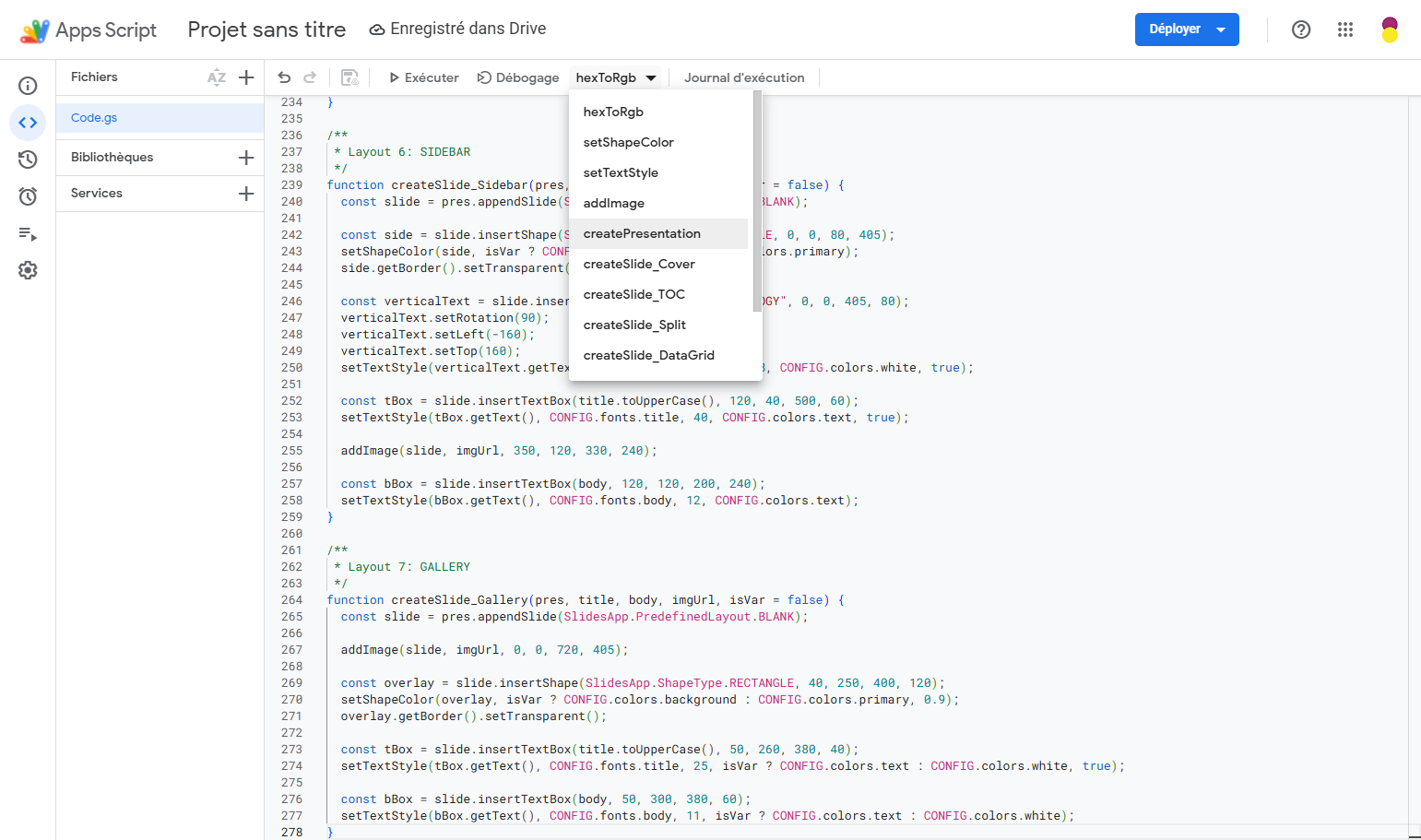The width and height of the screenshot is (1421, 840).
Task: Choose hexToRgb from the function list
Action: coord(658,112)
